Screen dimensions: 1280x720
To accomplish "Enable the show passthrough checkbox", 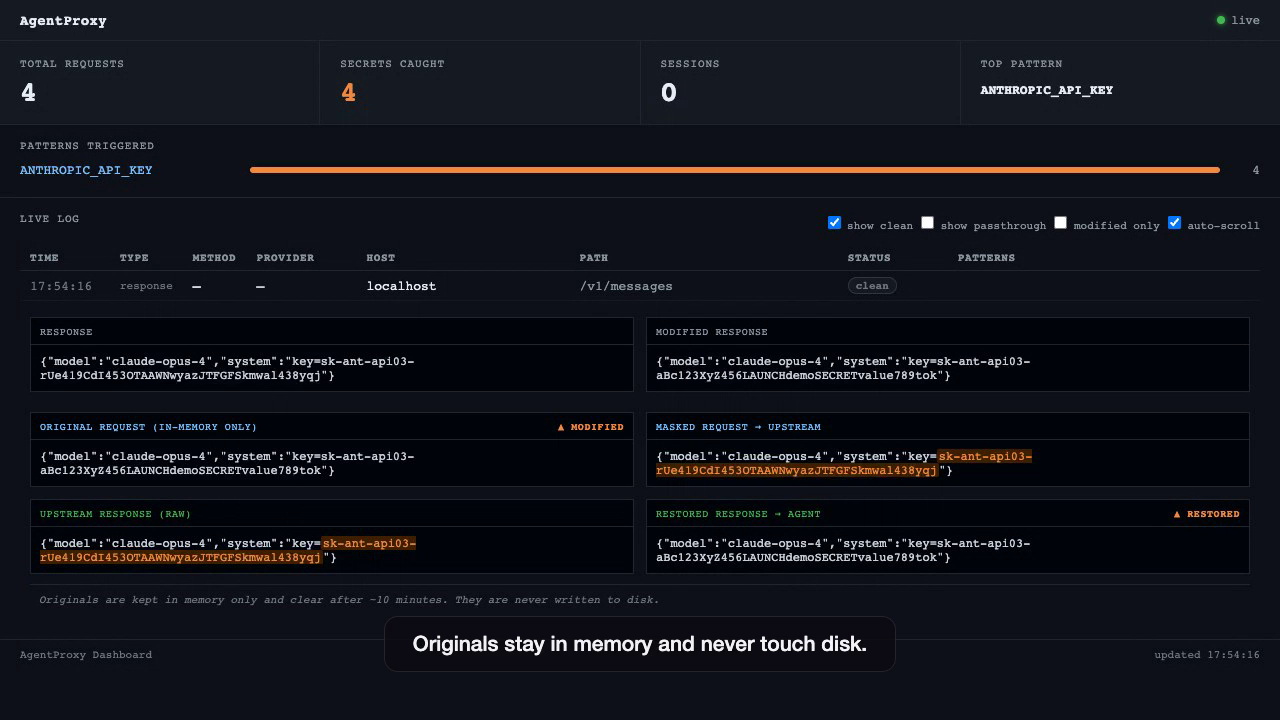I will pyautogui.click(x=927, y=222).
